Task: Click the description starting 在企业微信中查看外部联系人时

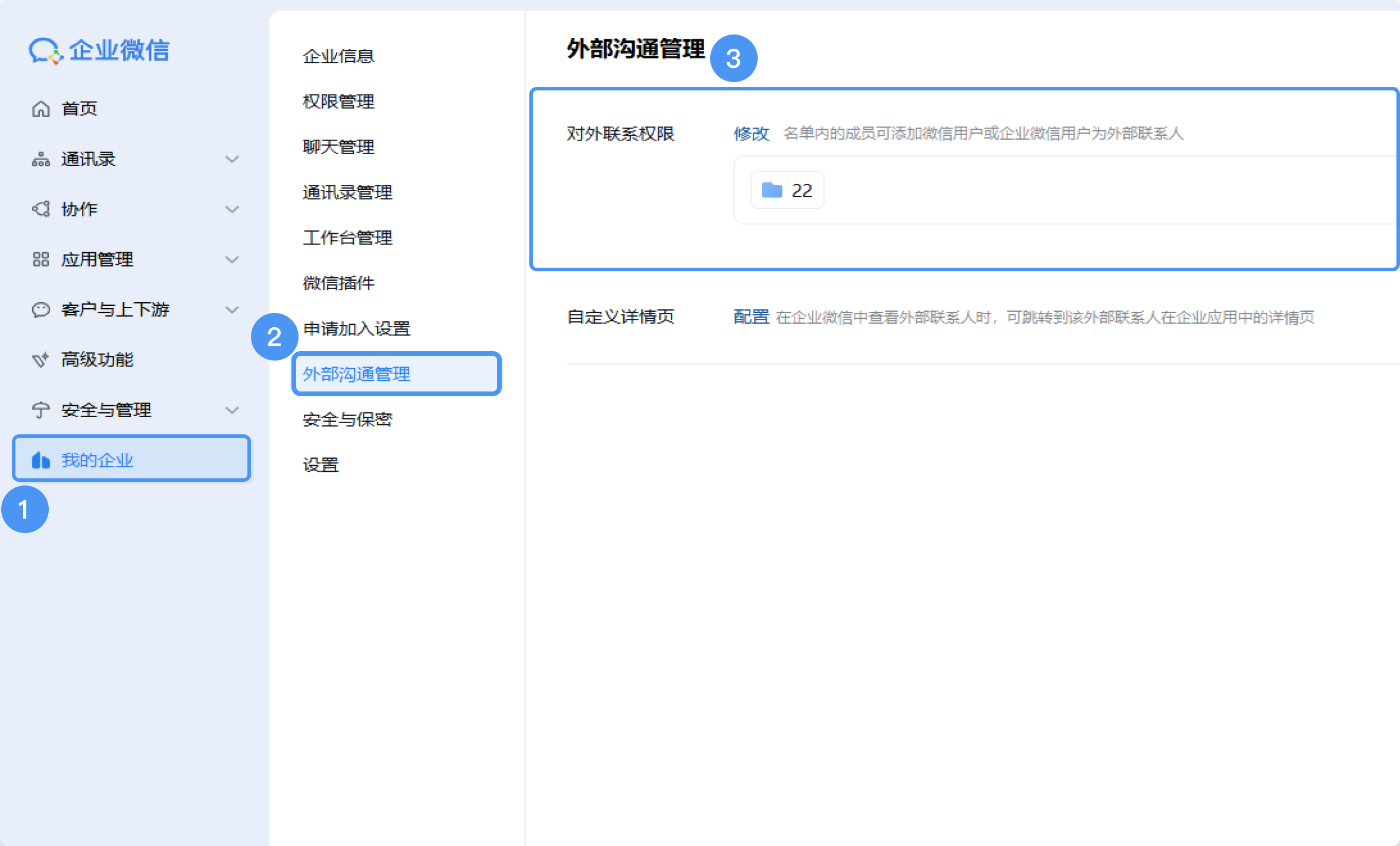Action: (1045, 317)
